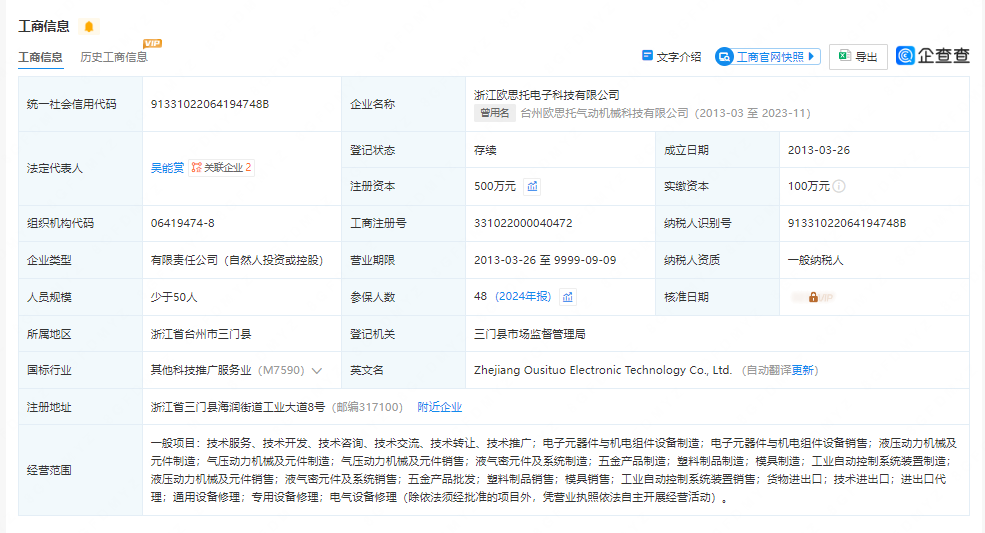Viewport: 985px width, 533px height.
Task: Click the 曾用名 tag
Action: pyautogui.click(x=494, y=113)
